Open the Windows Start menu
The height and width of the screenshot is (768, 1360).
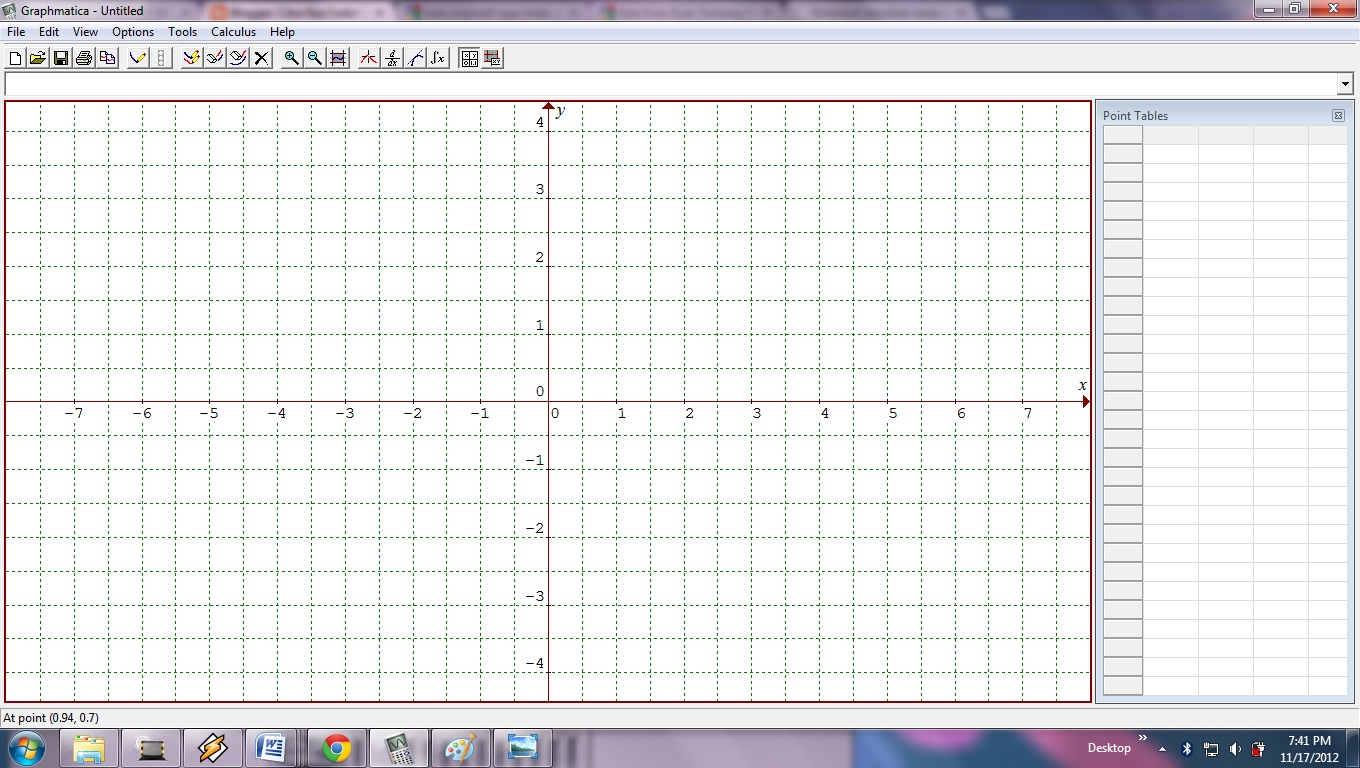[27, 748]
